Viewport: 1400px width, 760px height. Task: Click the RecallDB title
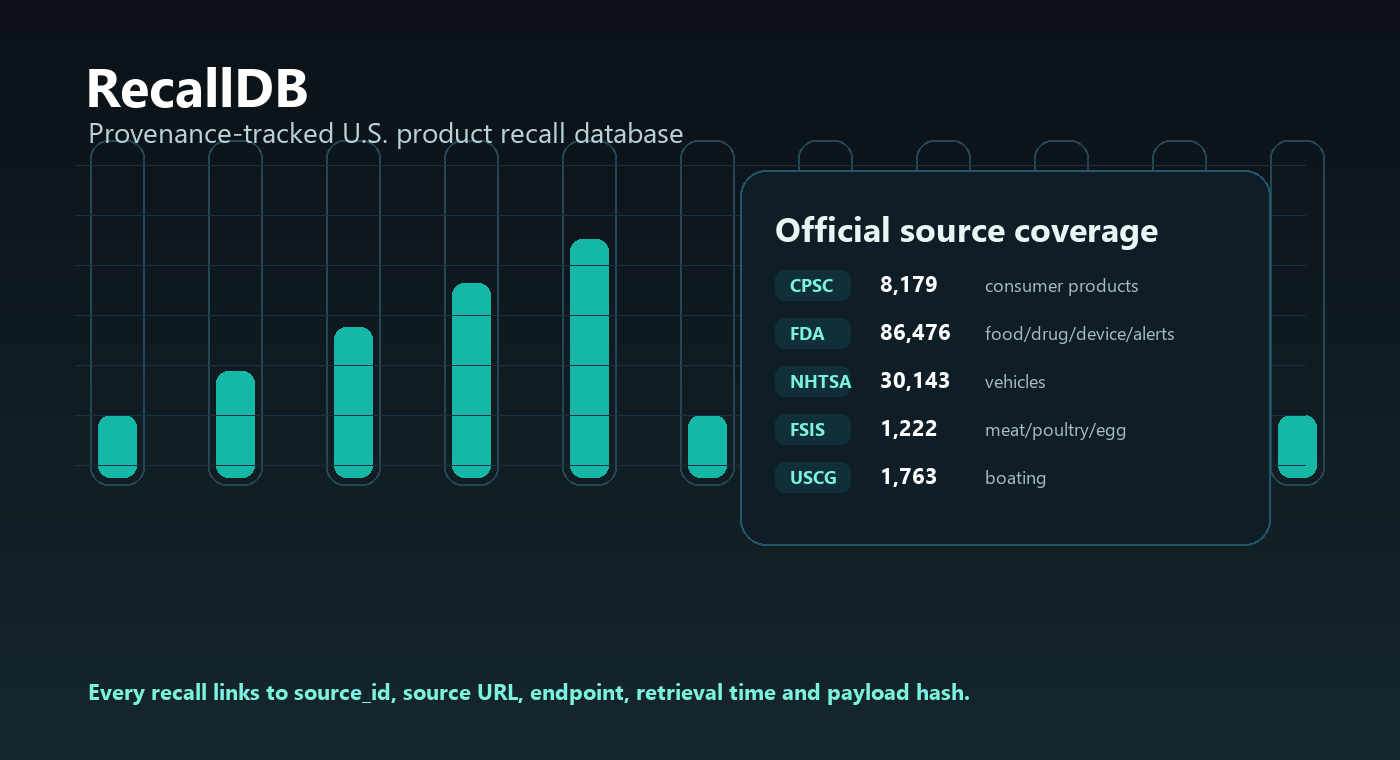[197, 89]
